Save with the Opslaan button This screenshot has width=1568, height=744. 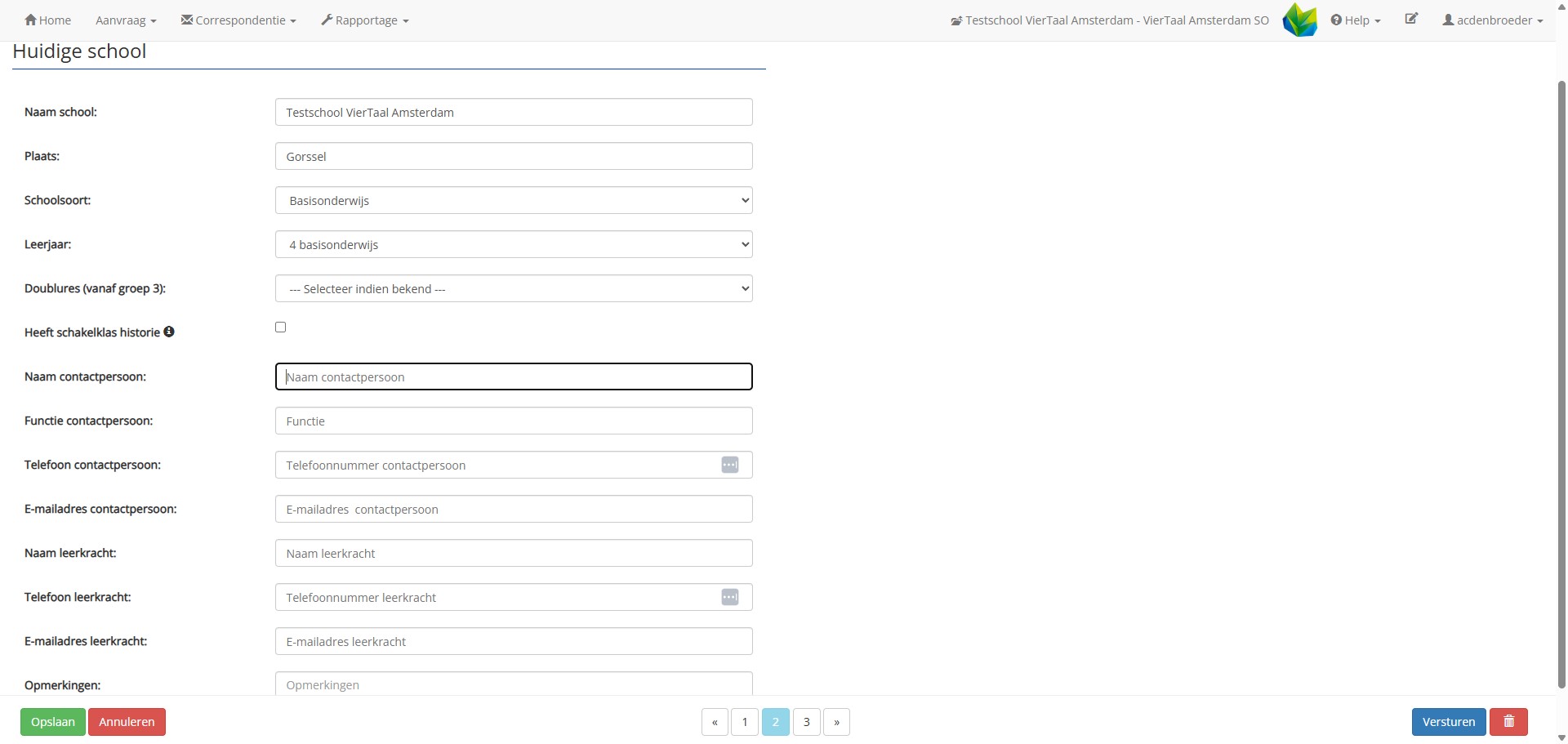click(x=53, y=722)
